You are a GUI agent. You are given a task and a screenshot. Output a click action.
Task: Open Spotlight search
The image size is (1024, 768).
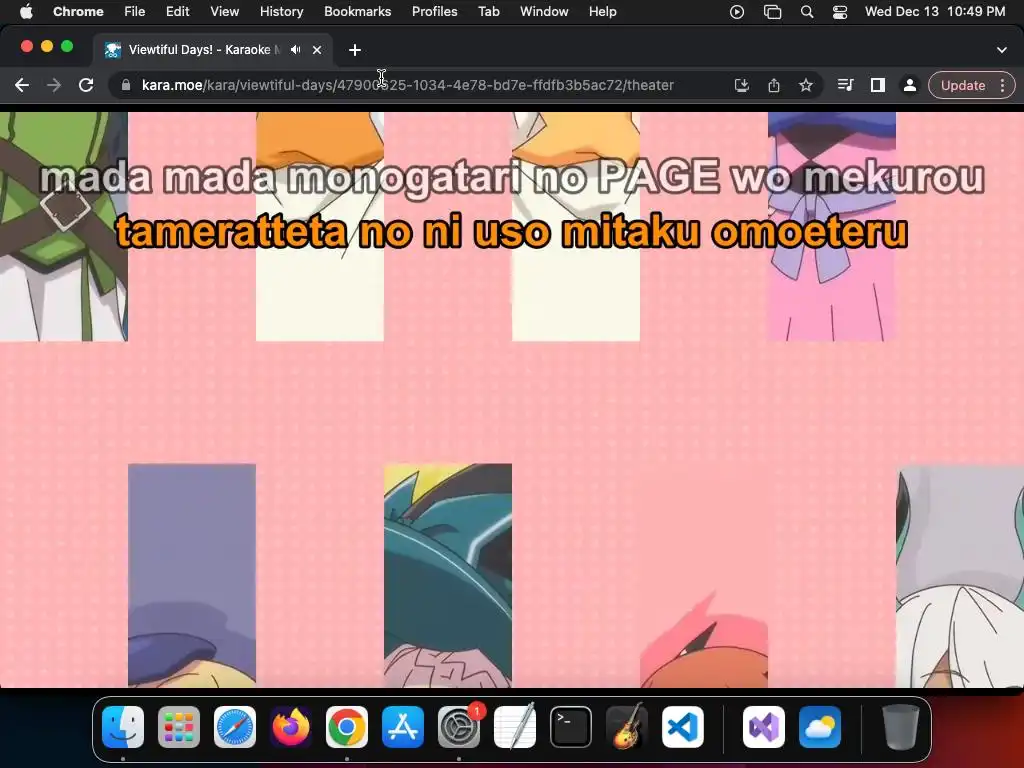click(x=807, y=12)
